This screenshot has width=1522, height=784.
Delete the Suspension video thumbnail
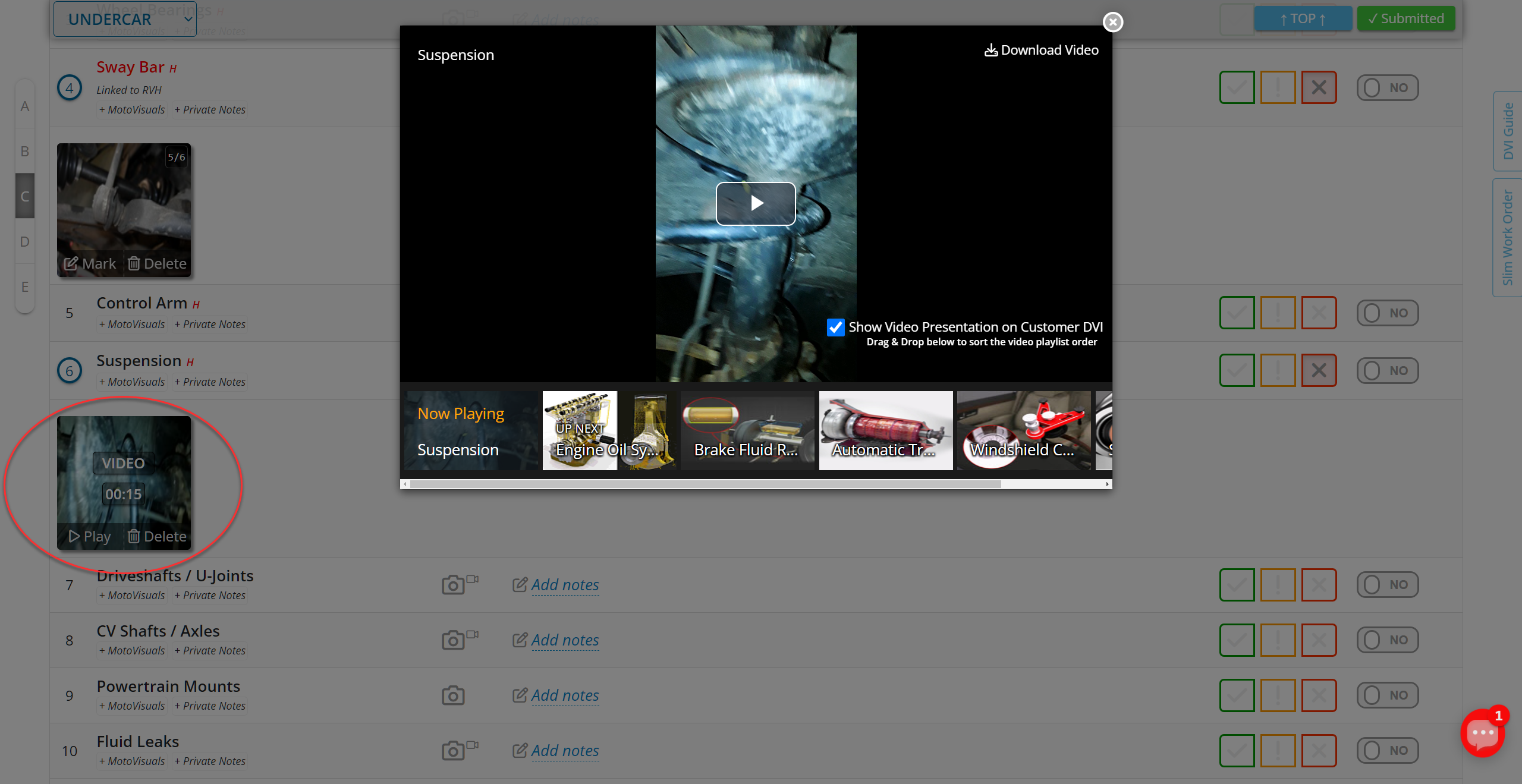tap(158, 537)
